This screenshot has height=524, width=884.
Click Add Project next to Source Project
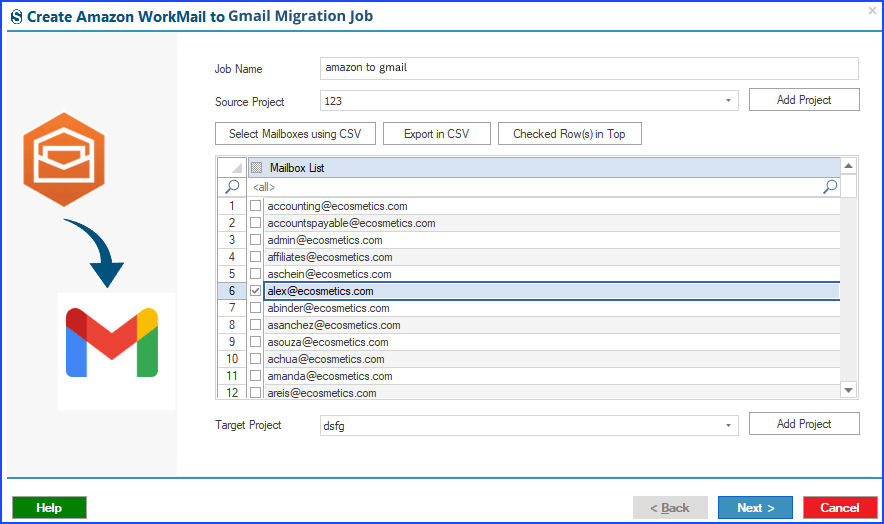coord(804,100)
